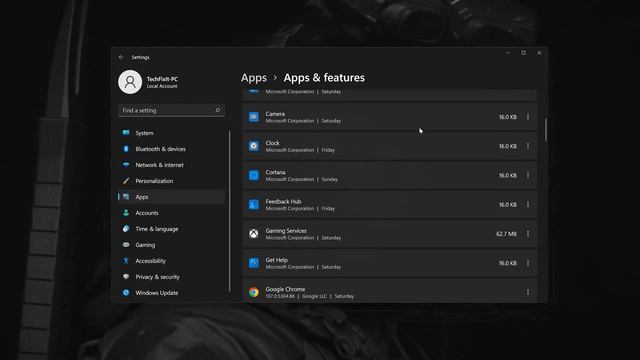Click the Accounts person icon
Image resolution: width=640 pixels, height=360 pixels.
click(126, 213)
